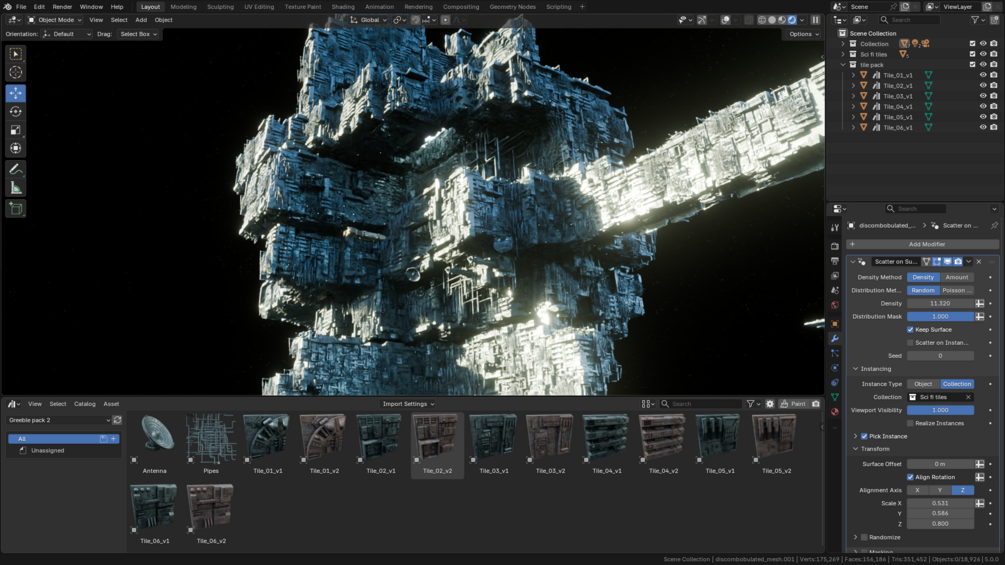Enable the Realize Instances checkbox
The width and height of the screenshot is (1005, 565).
point(910,423)
